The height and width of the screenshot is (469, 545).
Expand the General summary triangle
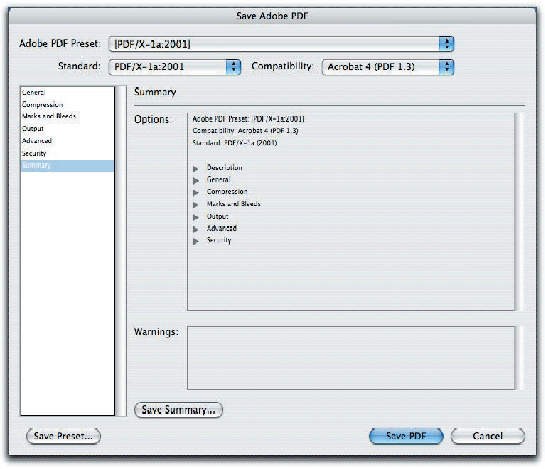[x=196, y=180]
